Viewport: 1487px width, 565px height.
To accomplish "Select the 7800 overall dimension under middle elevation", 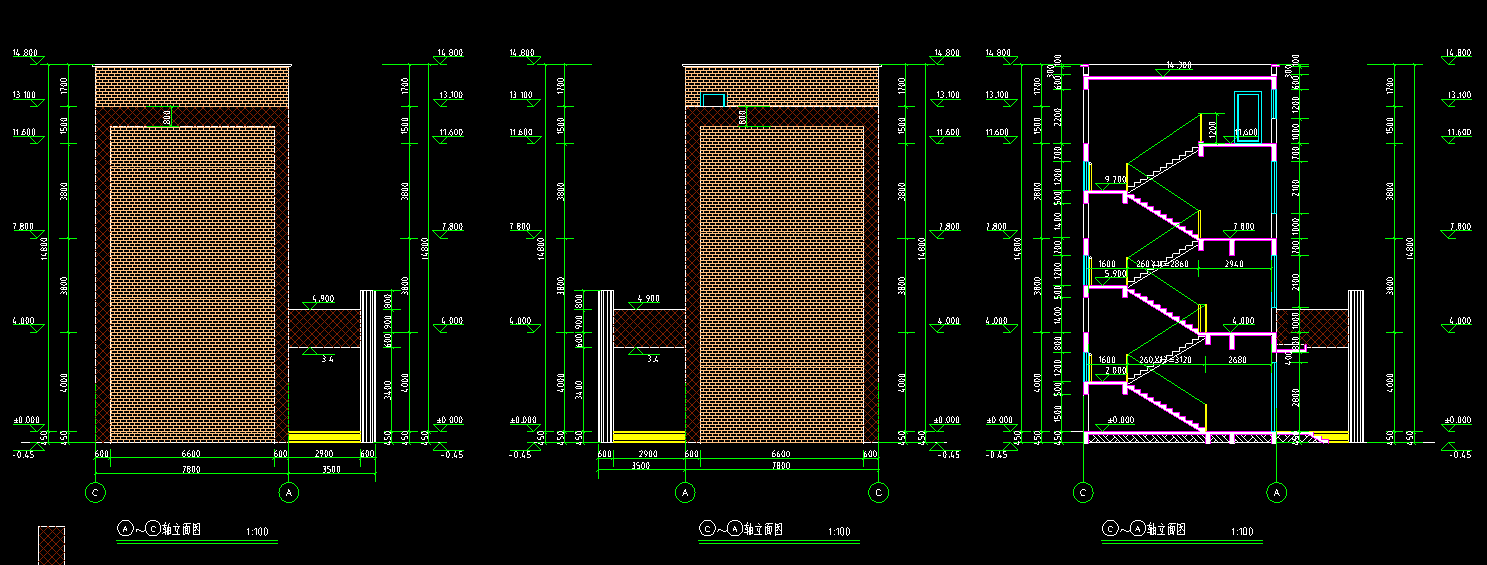I will point(783,465).
